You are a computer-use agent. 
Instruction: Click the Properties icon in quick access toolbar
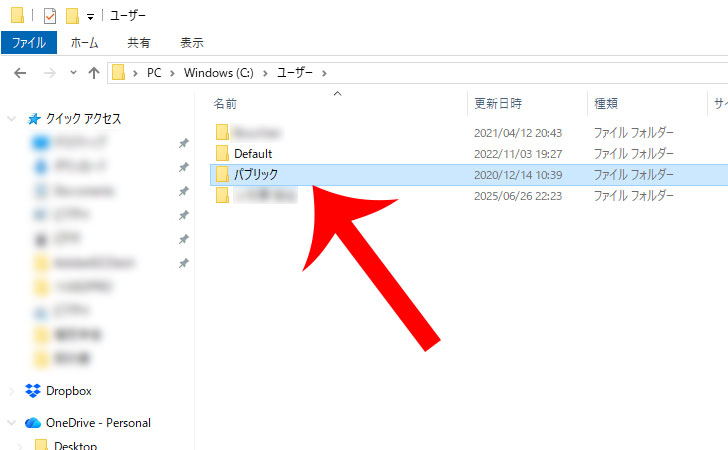pyautogui.click(x=49, y=16)
